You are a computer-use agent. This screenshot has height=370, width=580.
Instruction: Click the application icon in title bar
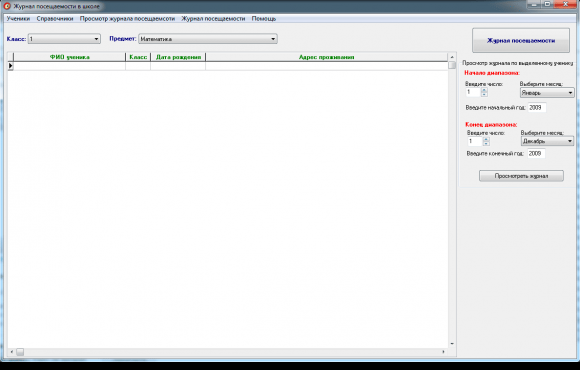pos(7,6)
